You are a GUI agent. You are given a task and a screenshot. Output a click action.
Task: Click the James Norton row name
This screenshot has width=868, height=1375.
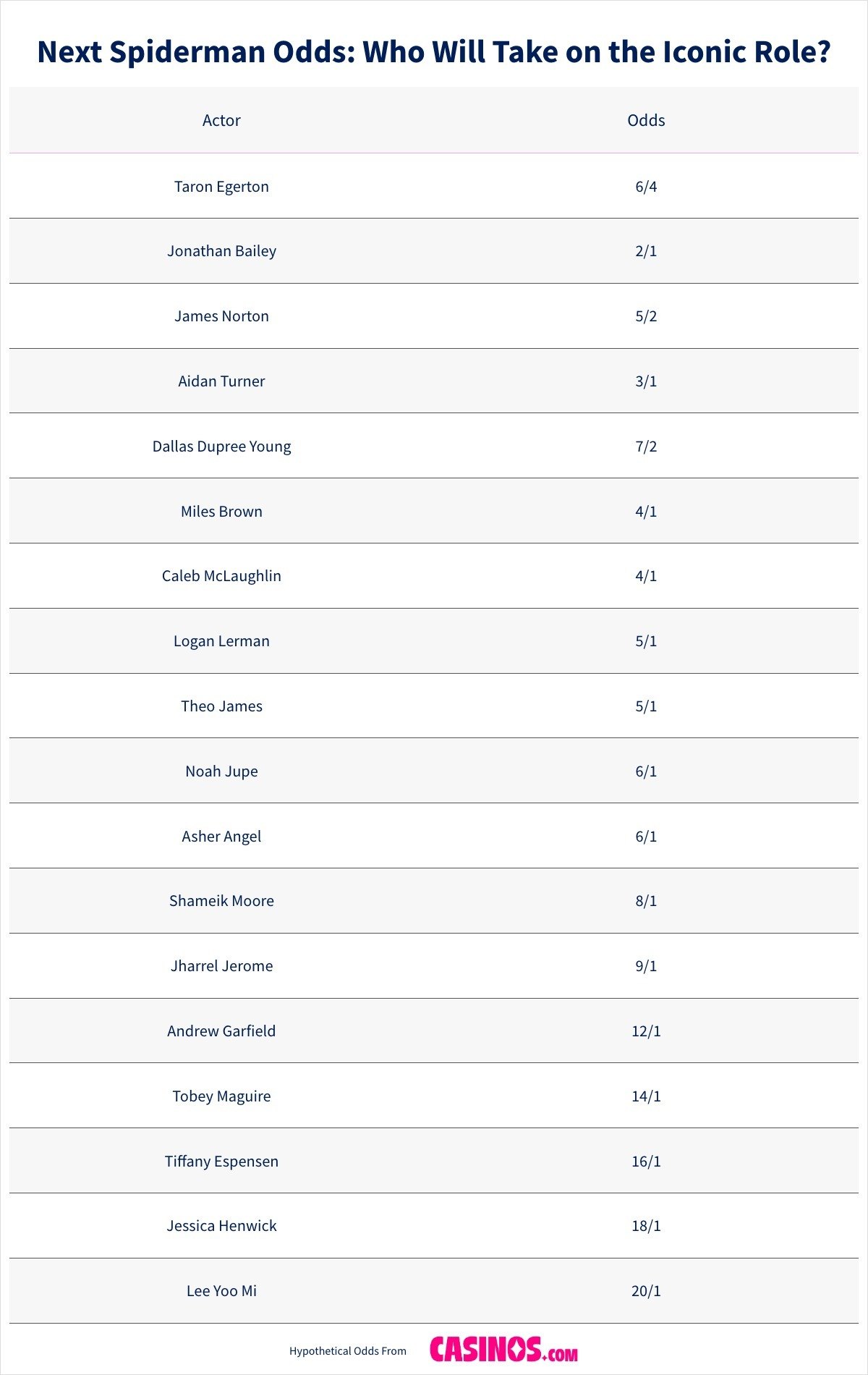tap(221, 316)
